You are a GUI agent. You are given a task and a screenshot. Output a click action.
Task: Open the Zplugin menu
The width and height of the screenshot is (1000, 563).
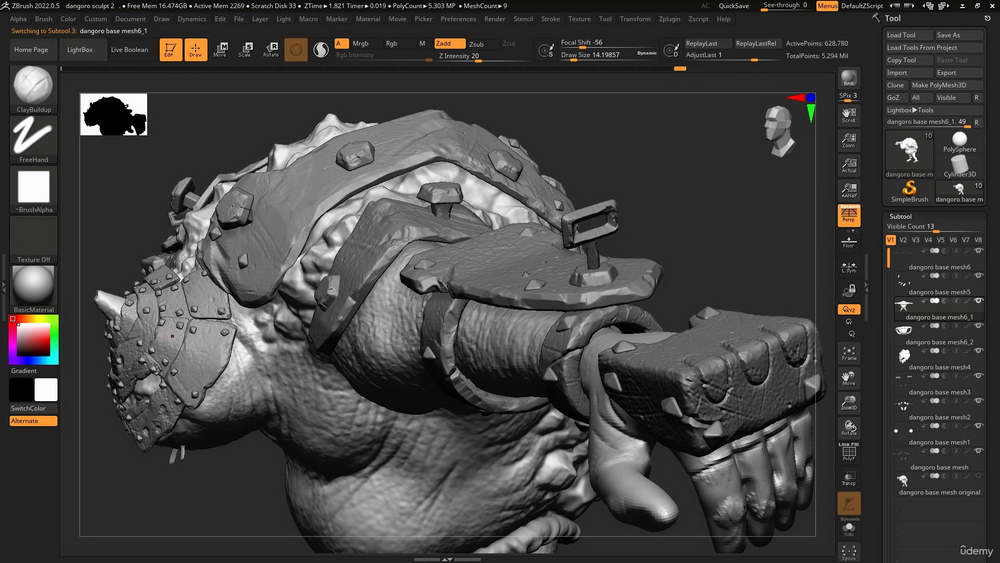pos(669,19)
